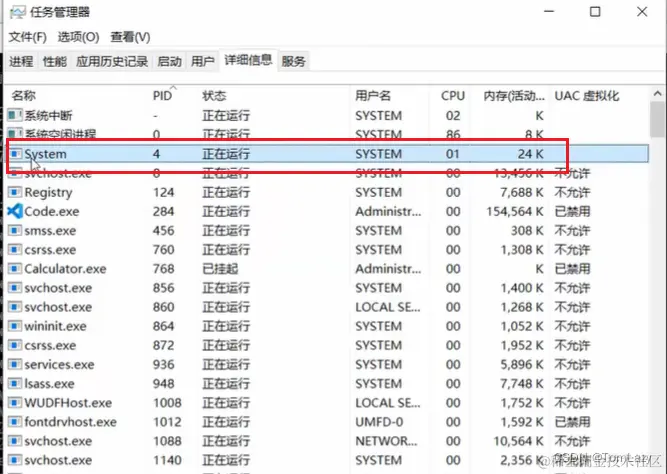Switch to the 服务 tab
The width and height of the screenshot is (667, 474).
click(x=294, y=61)
